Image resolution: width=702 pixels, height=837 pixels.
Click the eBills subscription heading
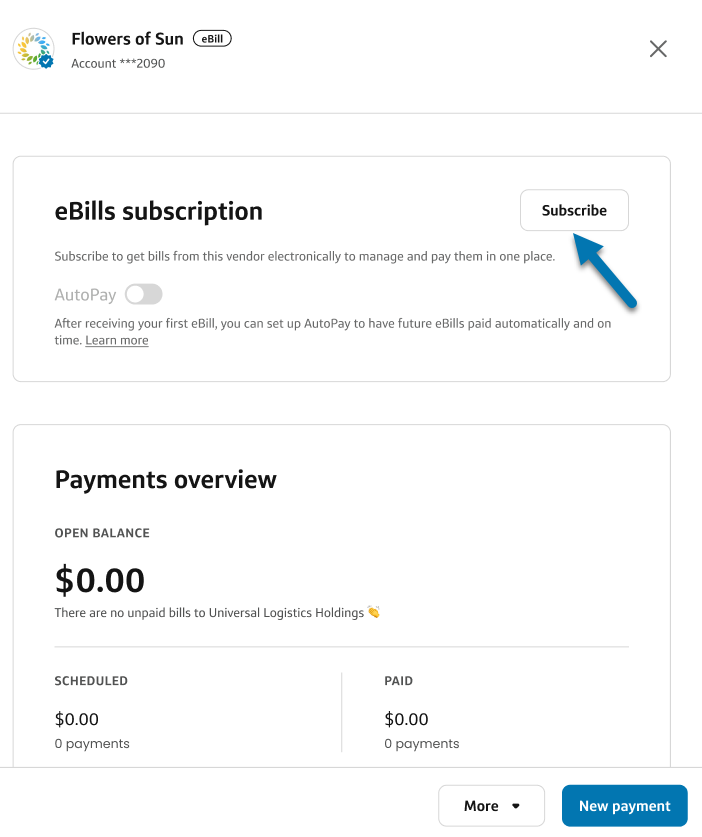point(158,211)
